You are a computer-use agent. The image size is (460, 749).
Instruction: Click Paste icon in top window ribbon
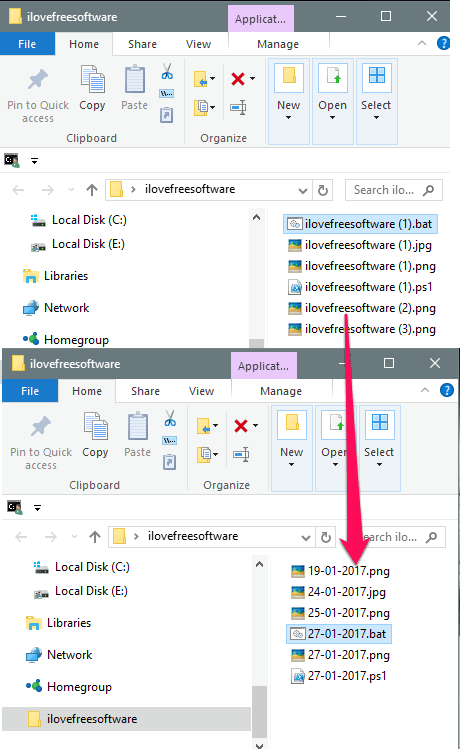135,79
